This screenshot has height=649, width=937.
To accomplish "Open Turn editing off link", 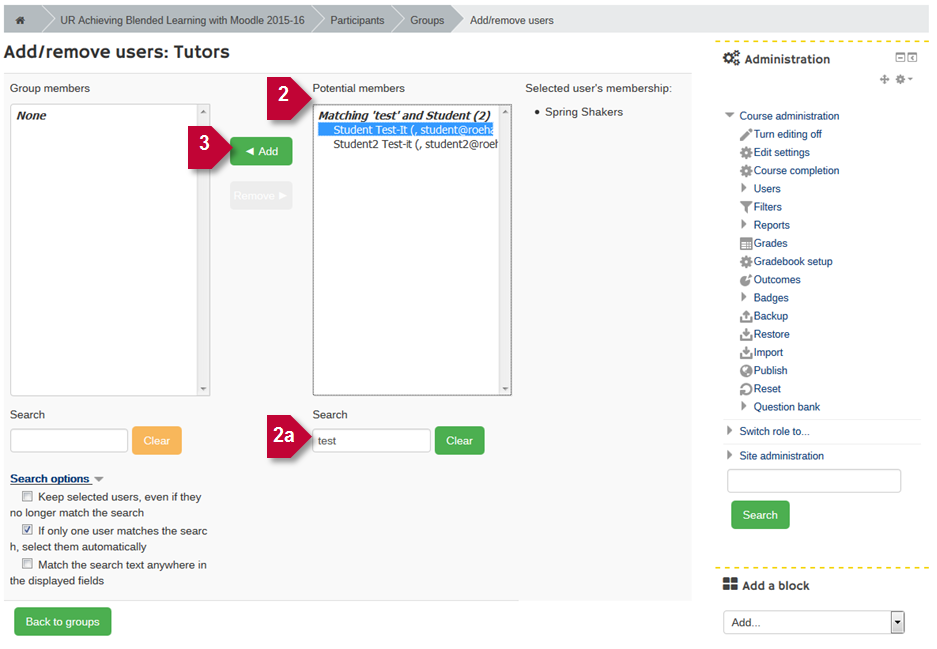I will 788,134.
